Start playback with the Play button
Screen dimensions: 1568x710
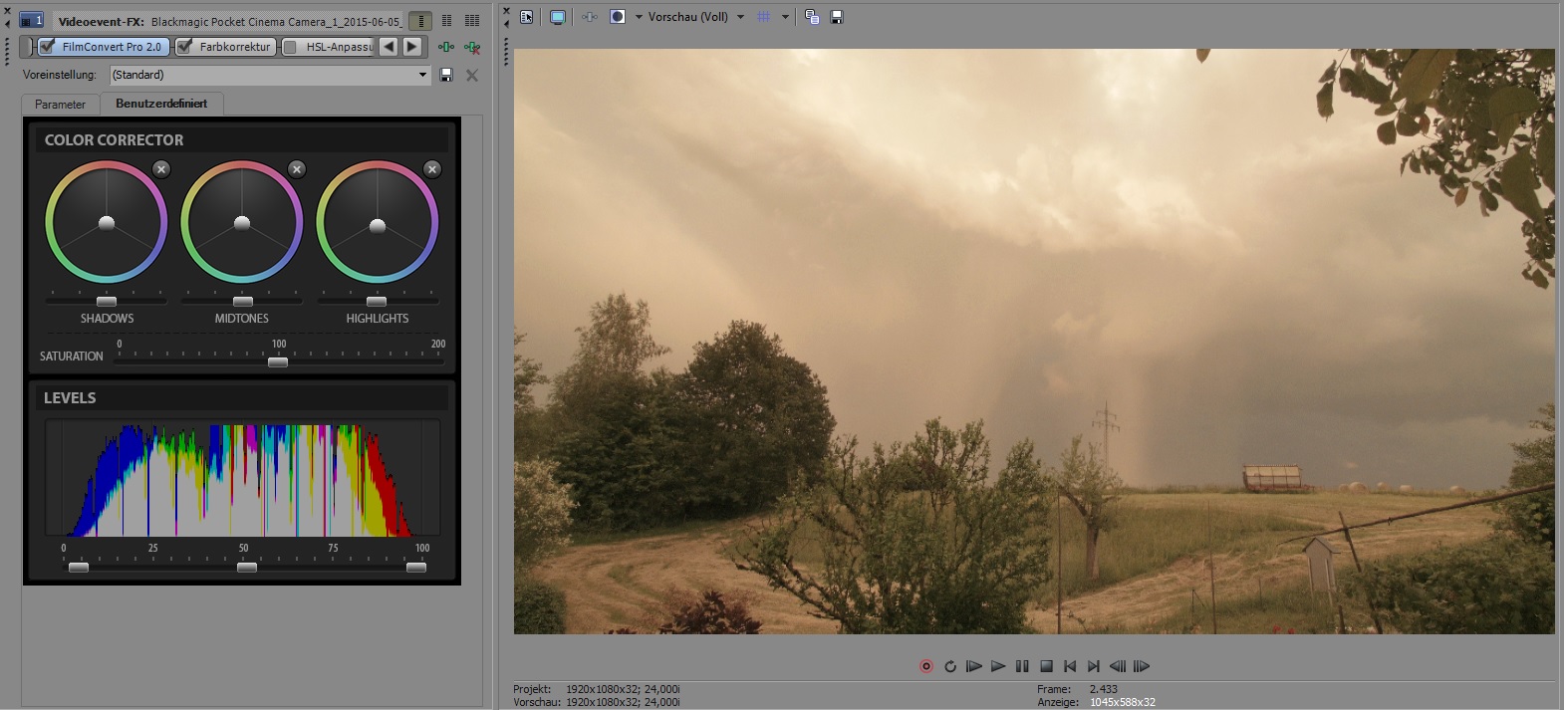click(x=998, y=666)
